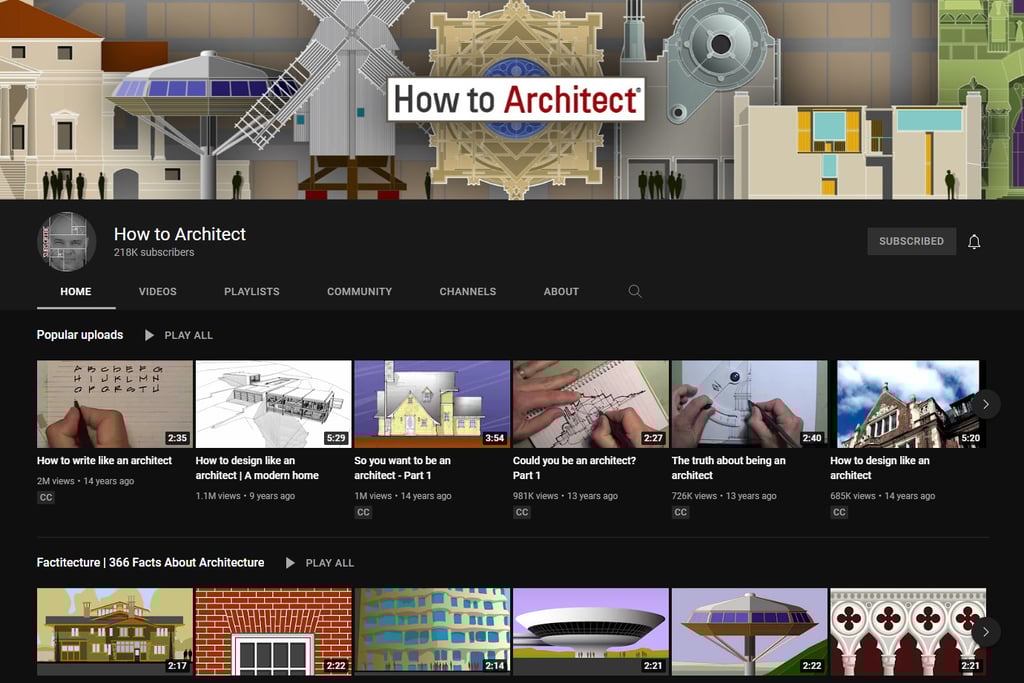The width and height of the screenshot is (1024, 683).
Task: Click How to Architect channel name
Action: coord(180,234)
